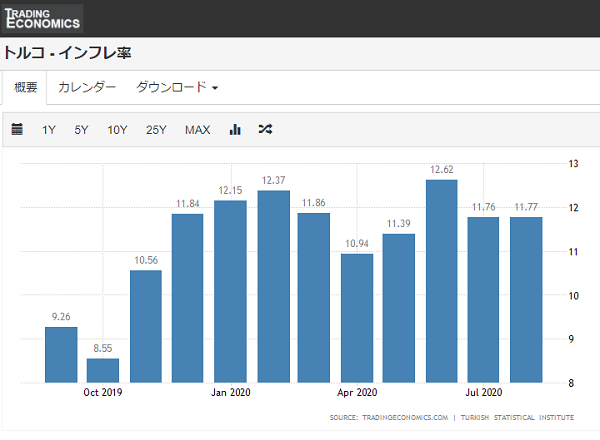Click the 11.84 bar in the chart
Image resolution: width=600 pixels, height=440 pixels.
click(x=188, y=298)
